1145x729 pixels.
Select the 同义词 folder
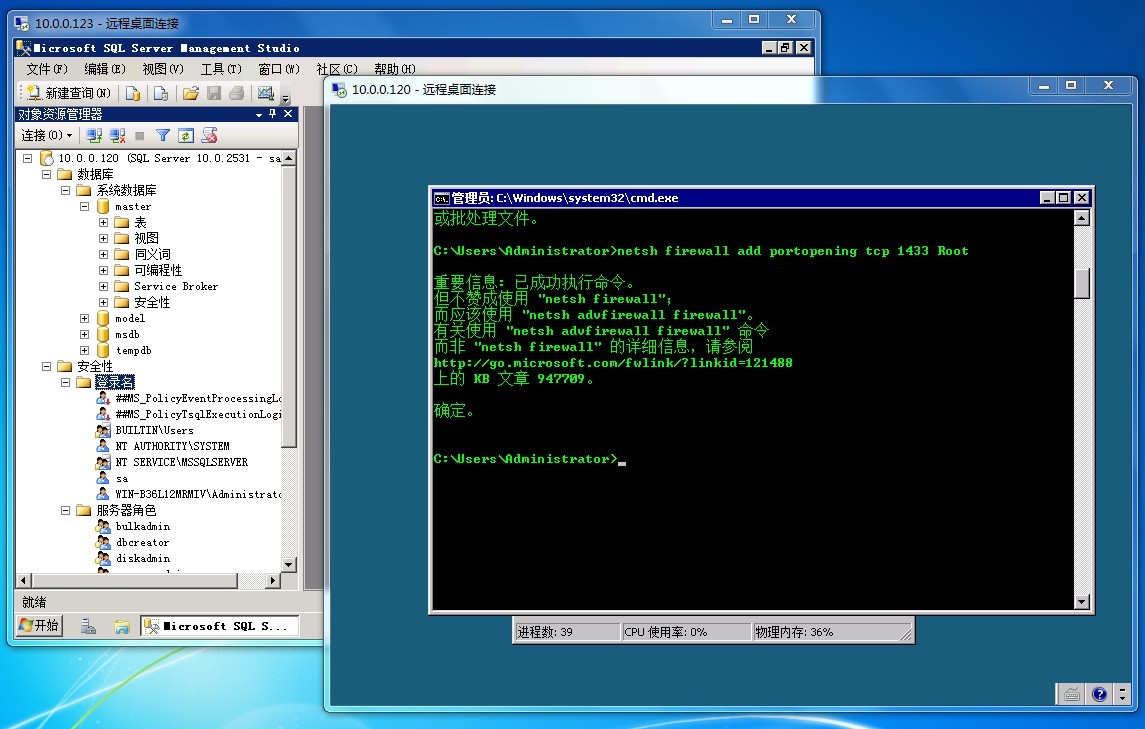[152, 254]
